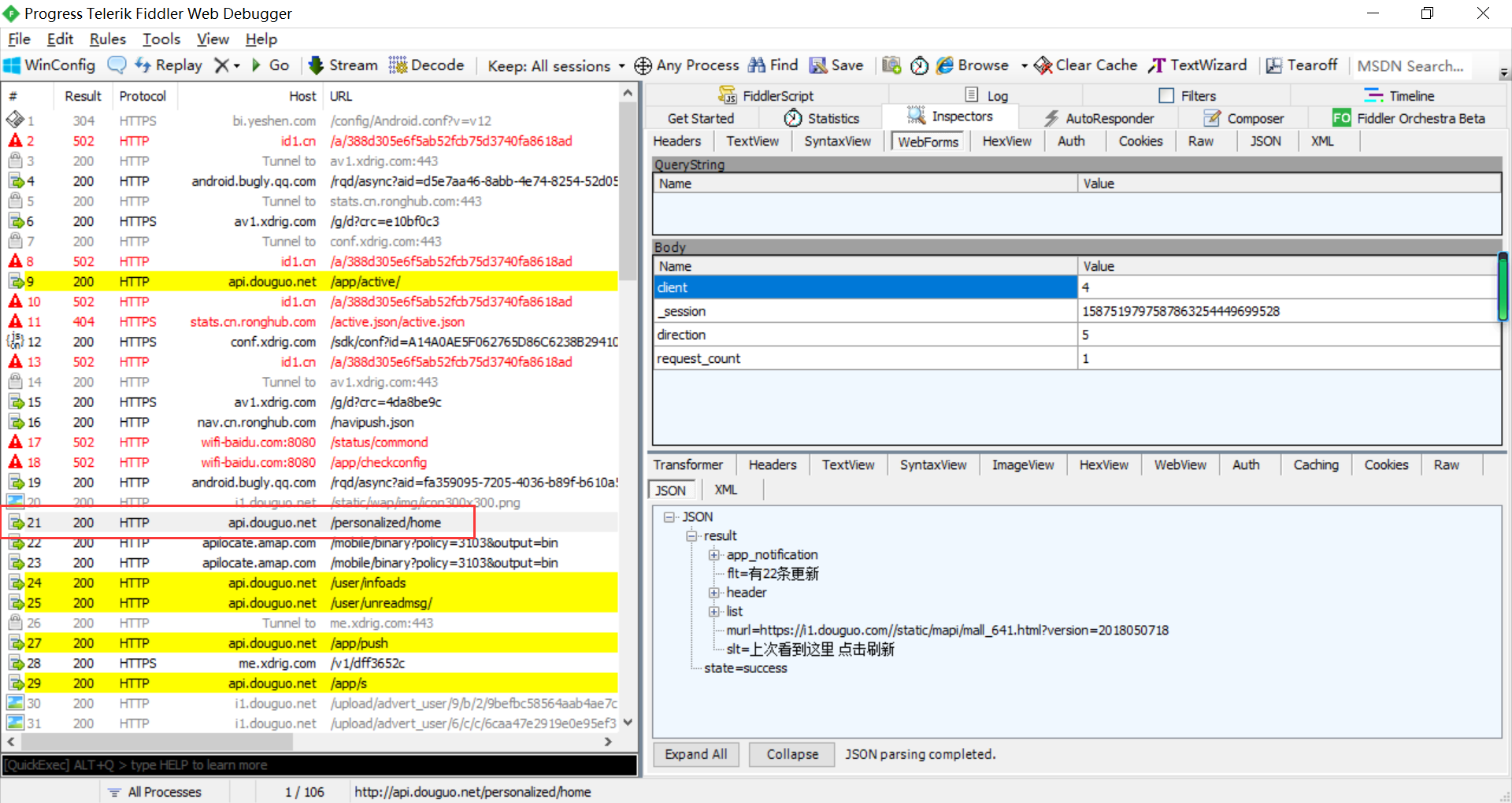This screenshot has height=803, width=1512.
Task: Click the Composer pencil icon
Action: click(x=1212, y=118)
